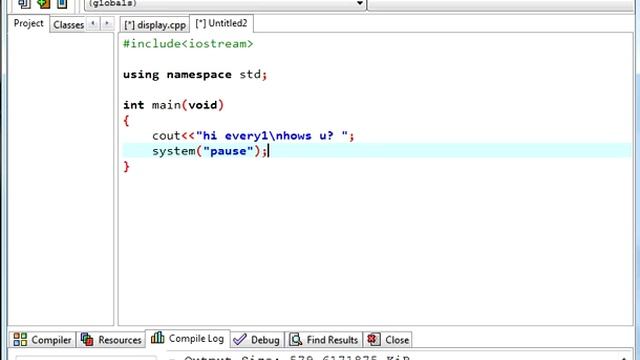The width and height of the screenshot is (640, 360).
Task: Click the cout "hi every1\nhows u? " line
Action: [253, 136]
